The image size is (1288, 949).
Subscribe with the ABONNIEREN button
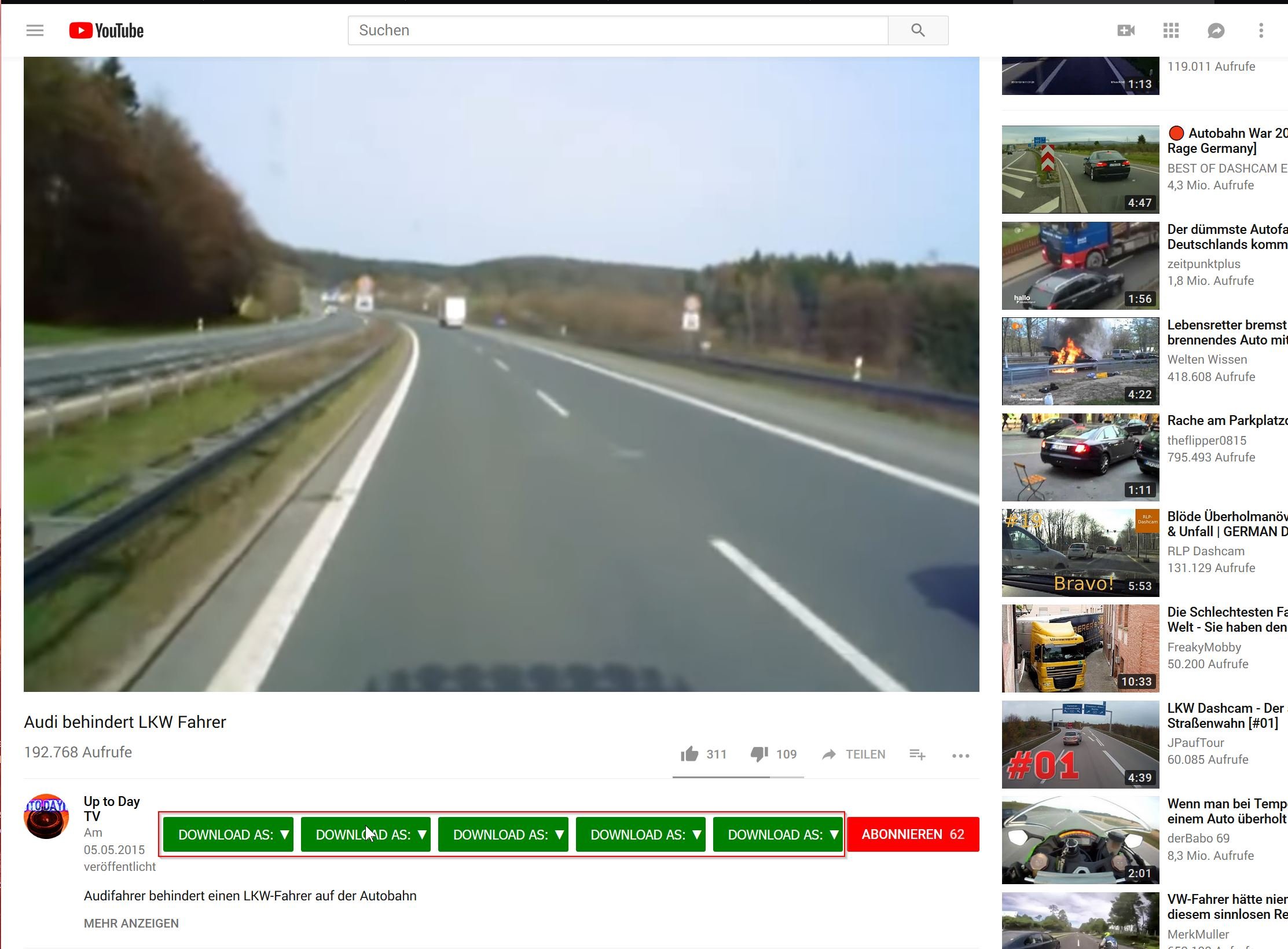tap(913, 834)
